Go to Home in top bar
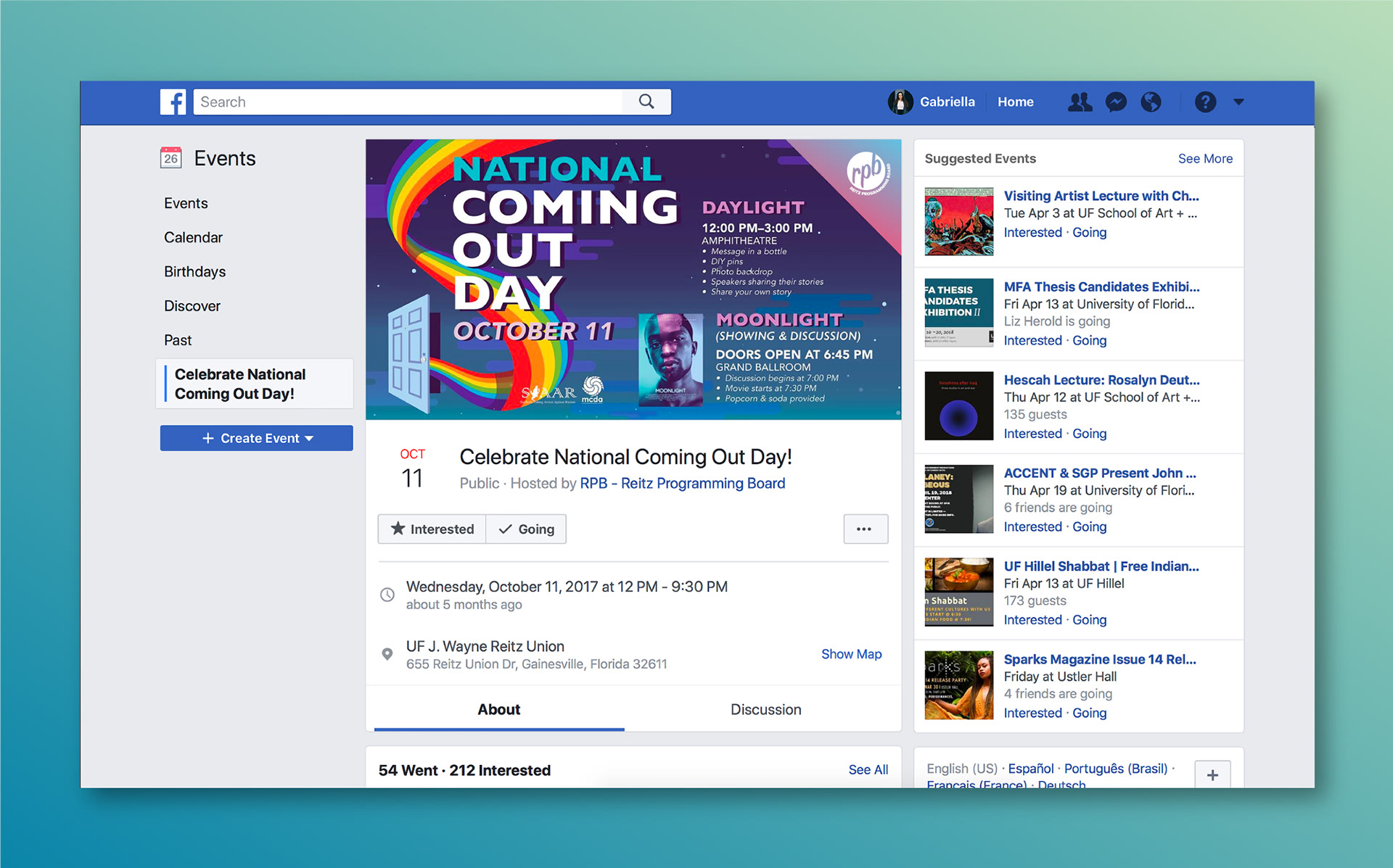Viewport: 1393px width, 868px height. pos(1015,102)
